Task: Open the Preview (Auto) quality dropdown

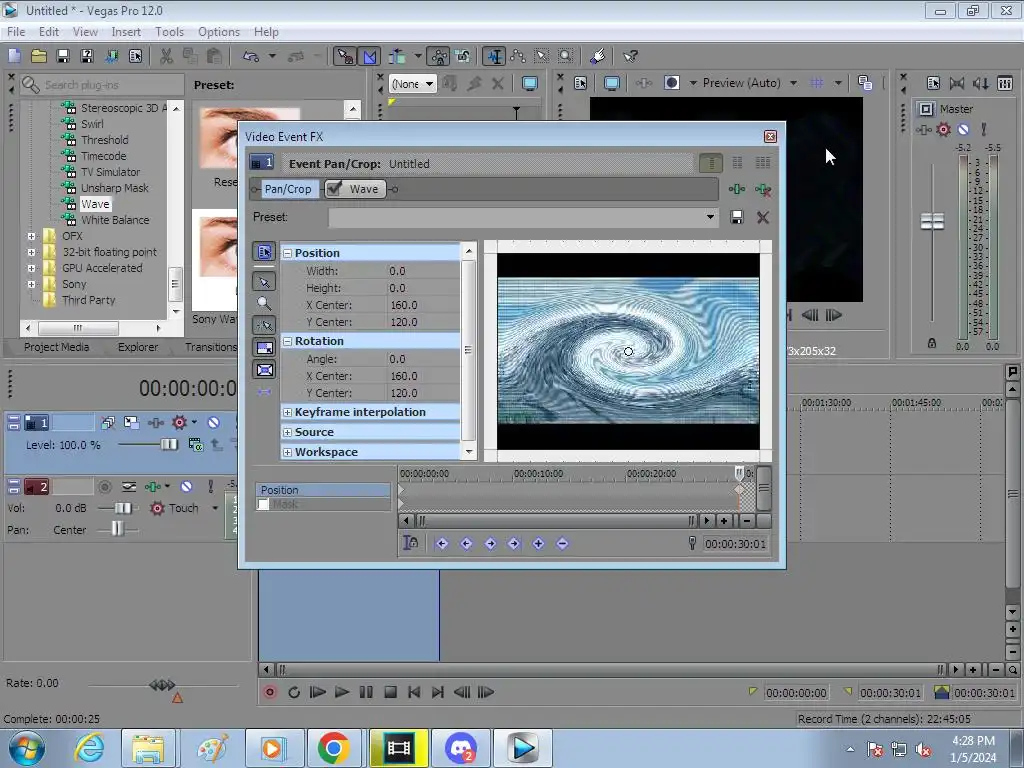Action: 793,83
